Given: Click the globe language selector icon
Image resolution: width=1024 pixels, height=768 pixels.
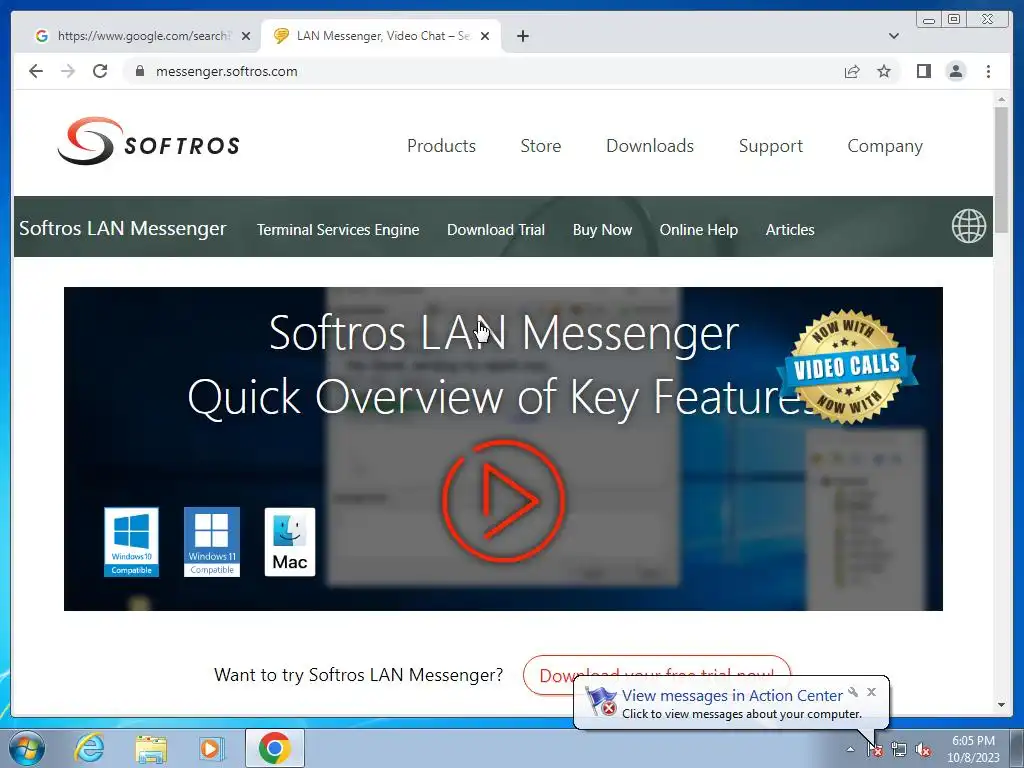Looking at the screenshot, I should 968,226.
